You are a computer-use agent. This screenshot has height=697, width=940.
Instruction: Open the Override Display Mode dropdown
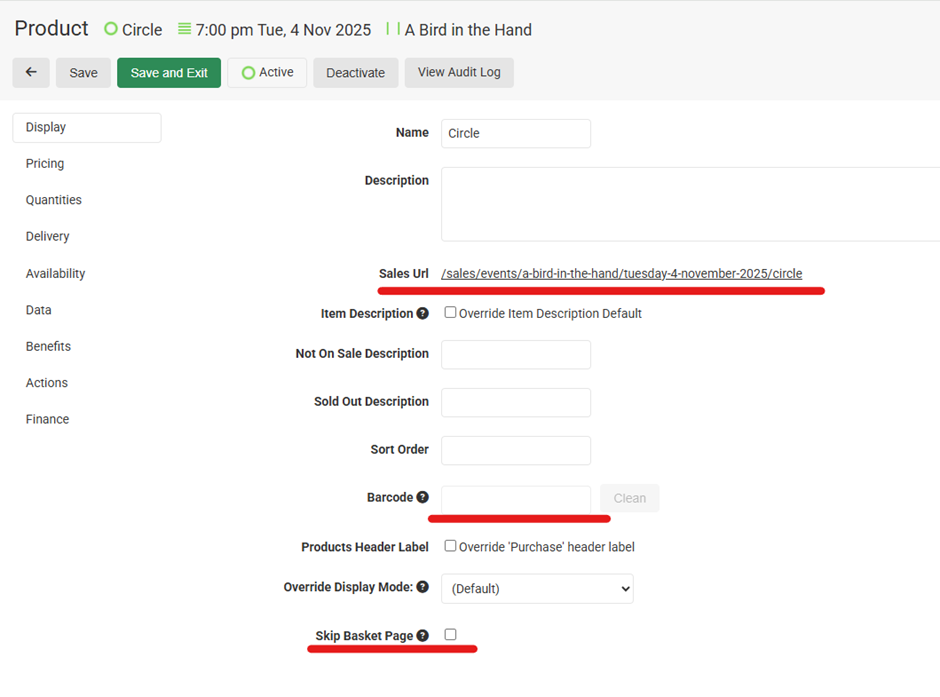coord(537,589)
